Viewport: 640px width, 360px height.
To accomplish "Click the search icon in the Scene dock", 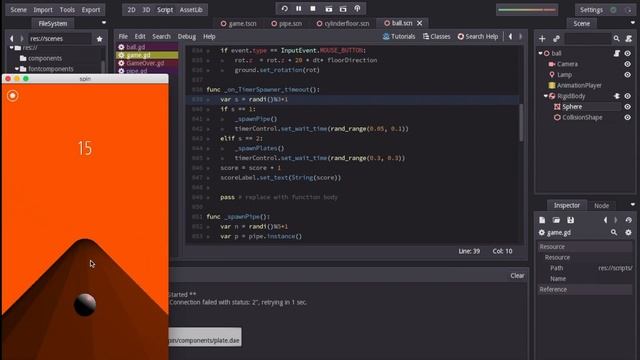I will (x=616, y=39).
